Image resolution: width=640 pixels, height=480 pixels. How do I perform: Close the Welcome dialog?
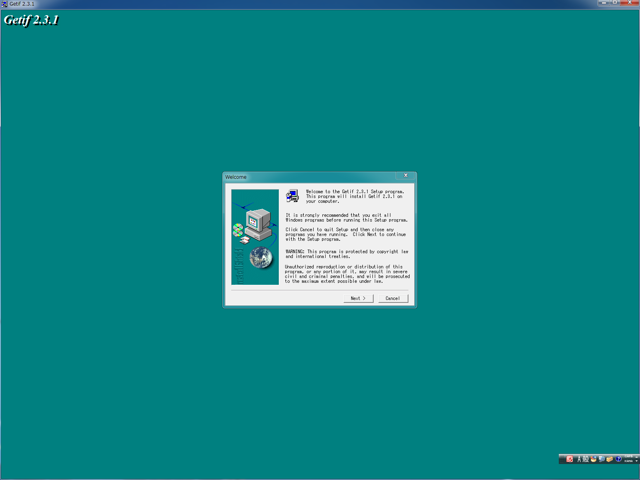pos(405,176)
